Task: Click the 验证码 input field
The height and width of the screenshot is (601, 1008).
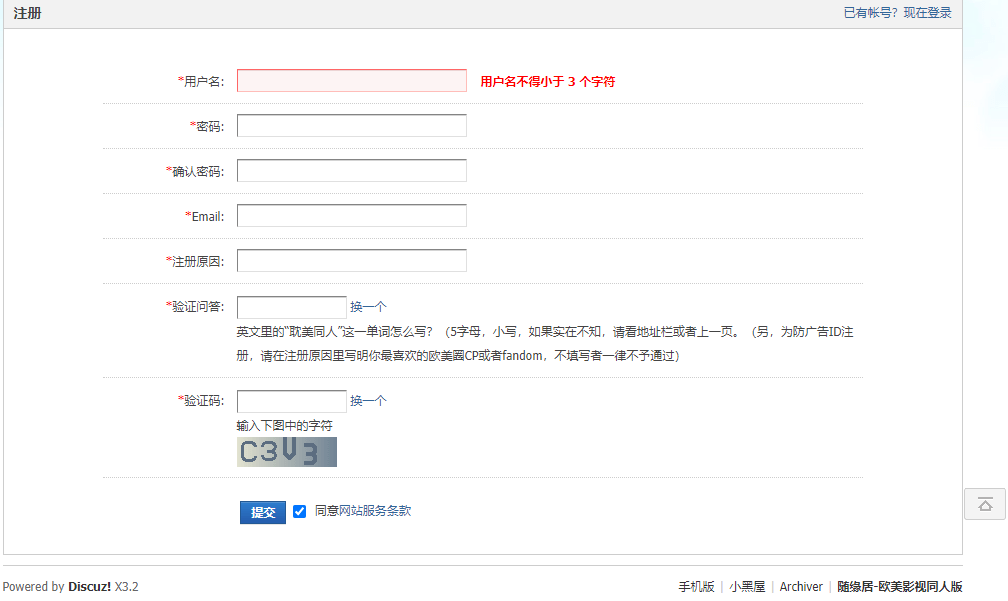Action: click(292, 401)
